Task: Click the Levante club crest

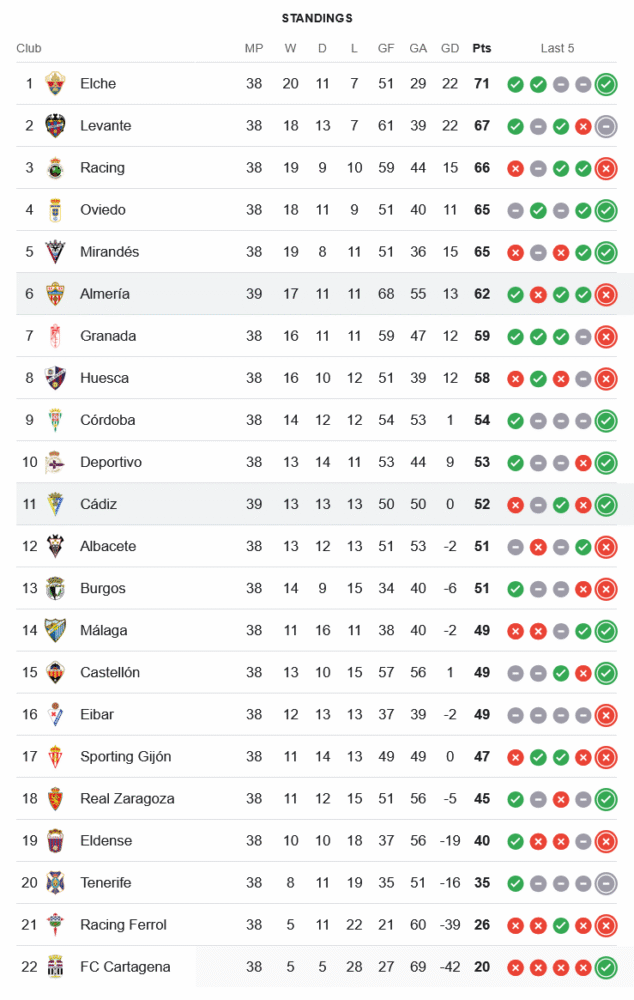Action: [x=56, y=126]
